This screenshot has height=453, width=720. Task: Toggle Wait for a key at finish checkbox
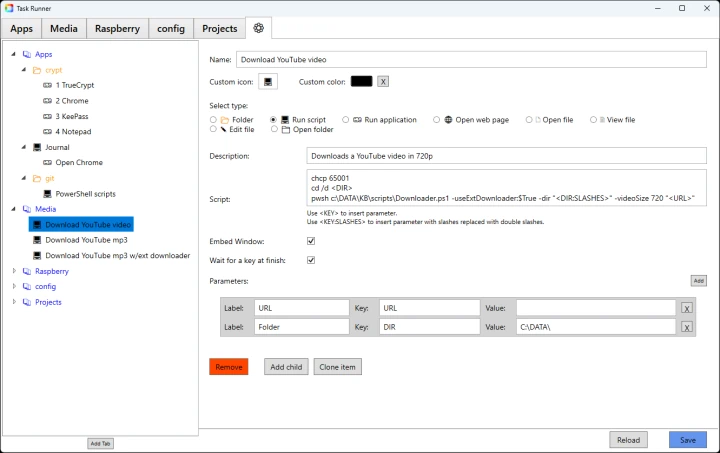click(311, 260)
